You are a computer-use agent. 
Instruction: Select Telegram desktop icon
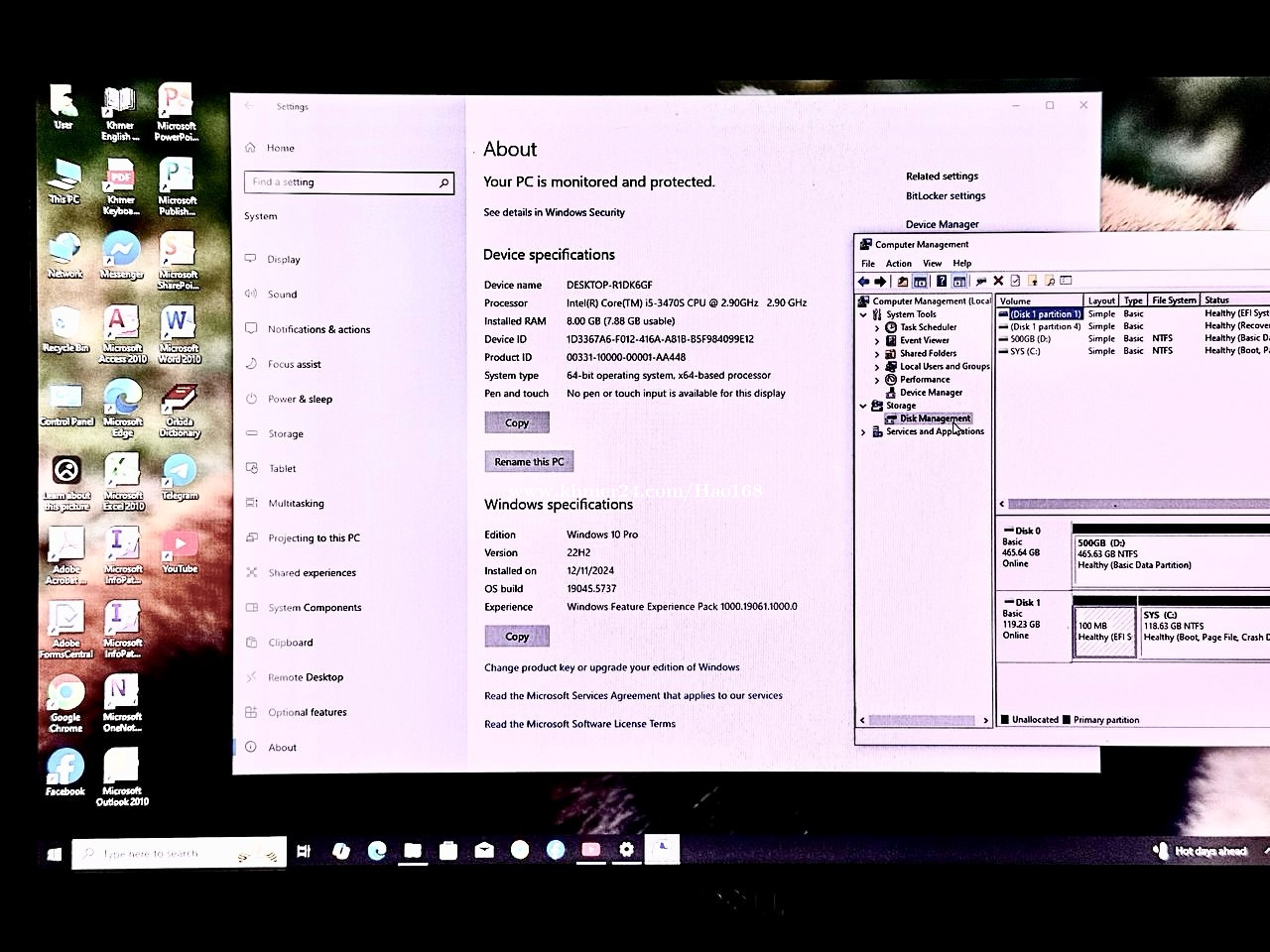pos(180,477)
